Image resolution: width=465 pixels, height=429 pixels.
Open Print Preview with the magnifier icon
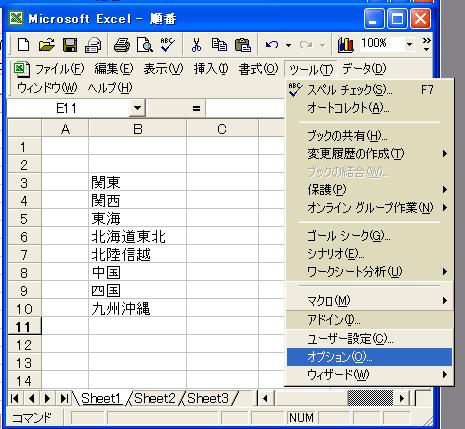145,45
